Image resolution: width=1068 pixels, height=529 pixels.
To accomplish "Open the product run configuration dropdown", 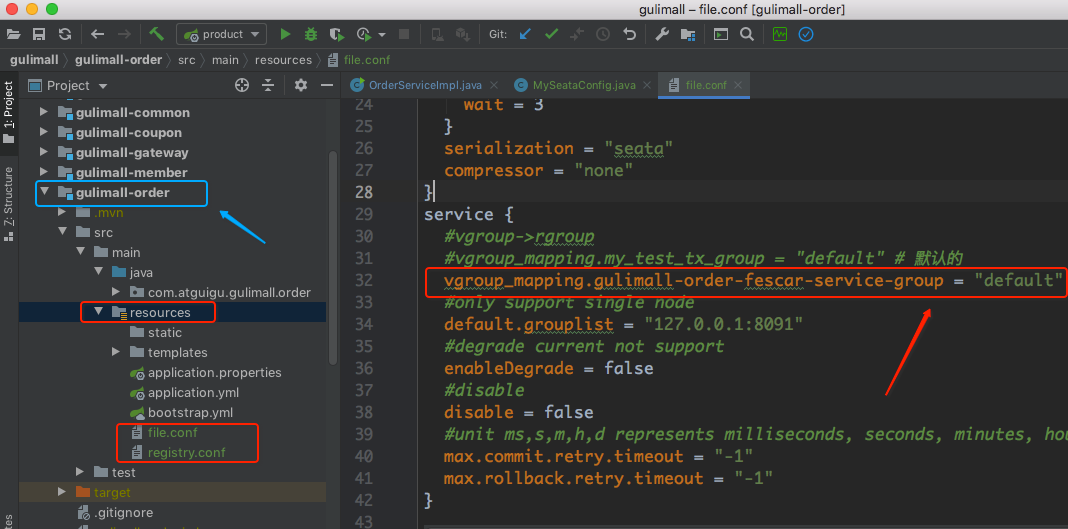I will (222, 34).
